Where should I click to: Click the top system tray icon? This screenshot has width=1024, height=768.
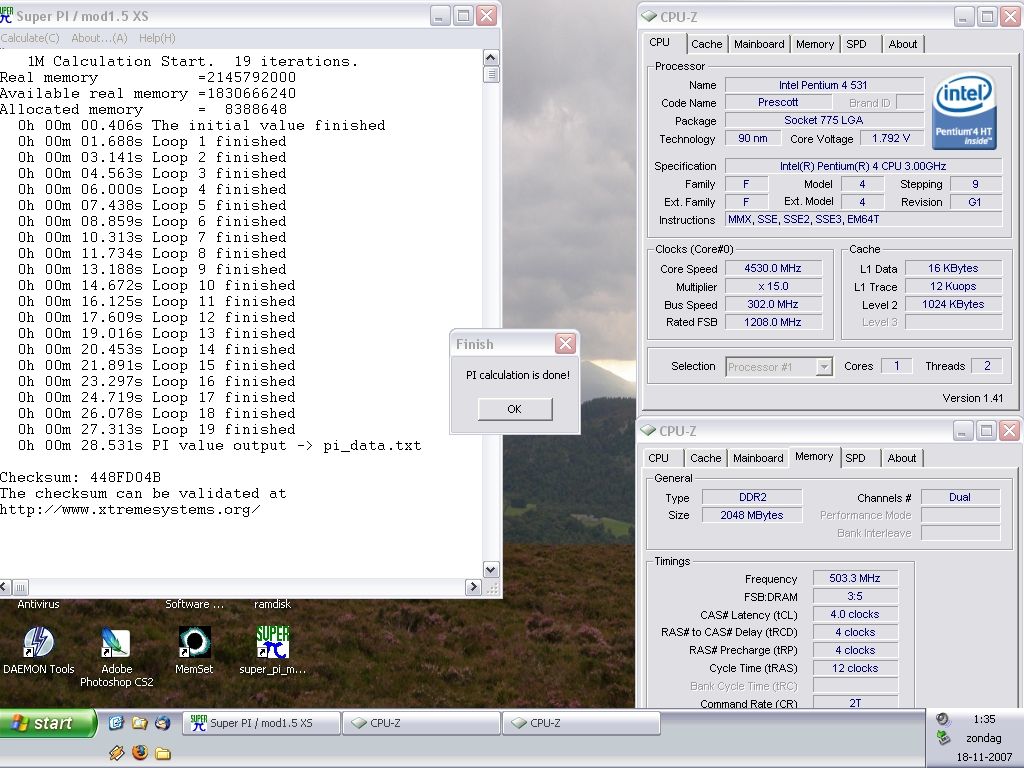click(942, 719)
